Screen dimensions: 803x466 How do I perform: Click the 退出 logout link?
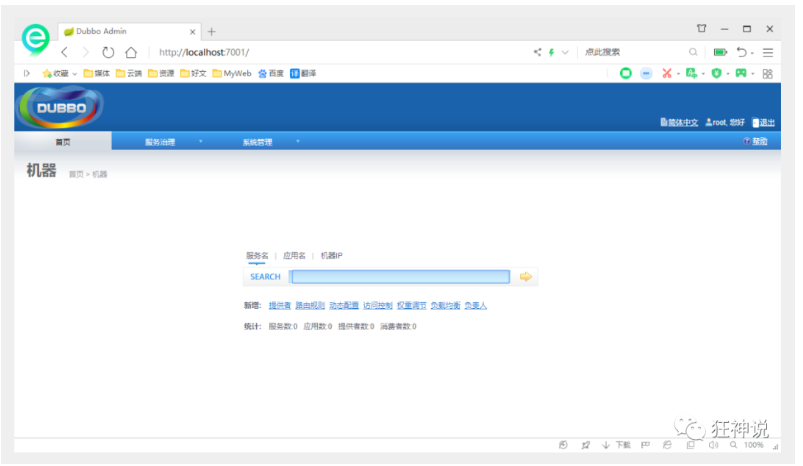coord(763,122)
